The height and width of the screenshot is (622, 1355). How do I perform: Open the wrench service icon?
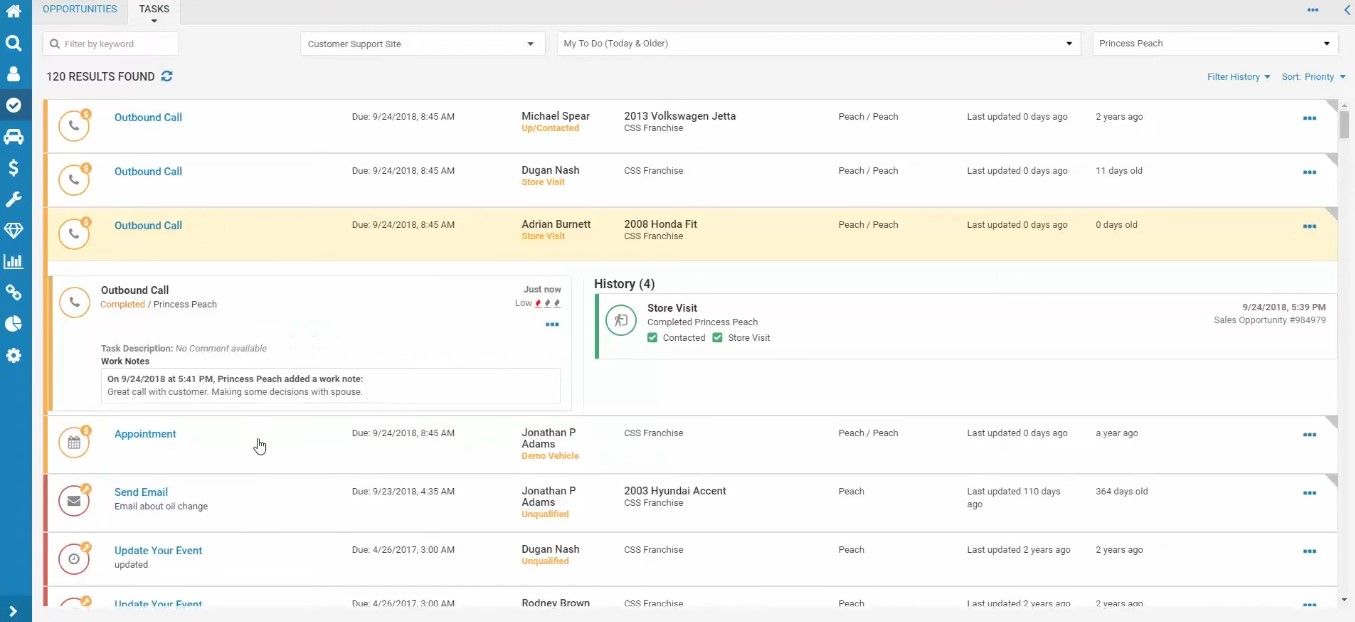pyautogui.click(x=14, y=199)
